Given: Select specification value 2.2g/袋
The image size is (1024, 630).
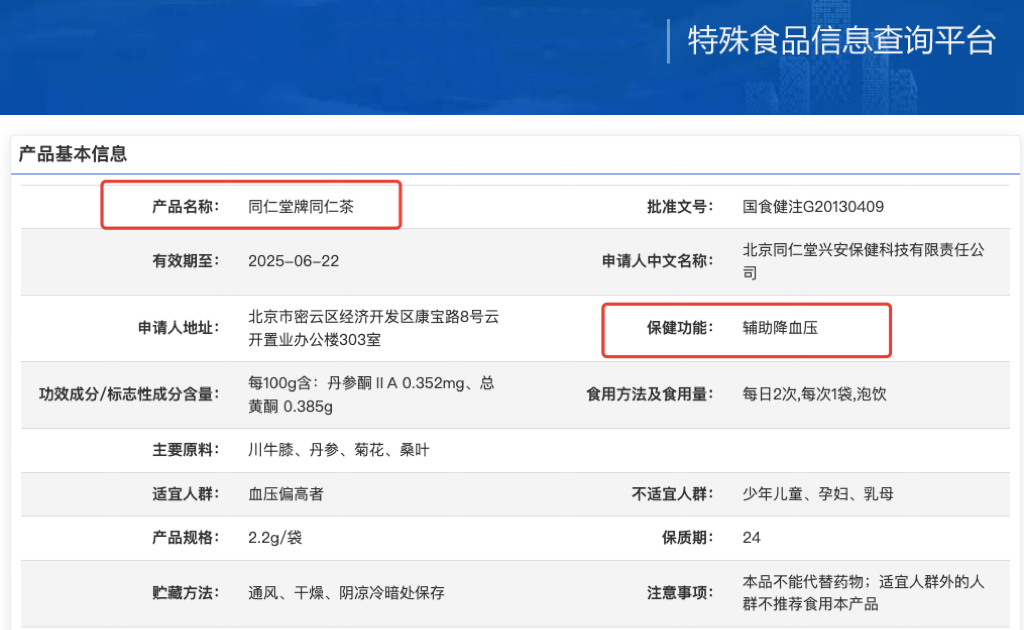Looking at the screenshot, I should [x=275, y=538].
